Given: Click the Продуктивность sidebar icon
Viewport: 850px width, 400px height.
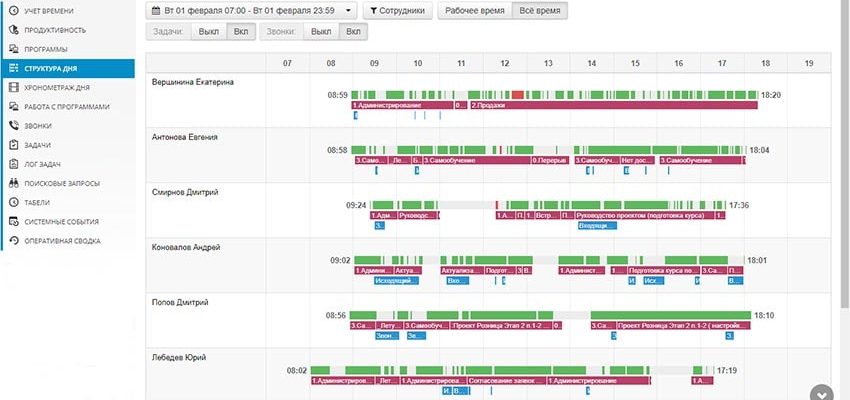Looking at the screenshot, I should coord(14,30).
